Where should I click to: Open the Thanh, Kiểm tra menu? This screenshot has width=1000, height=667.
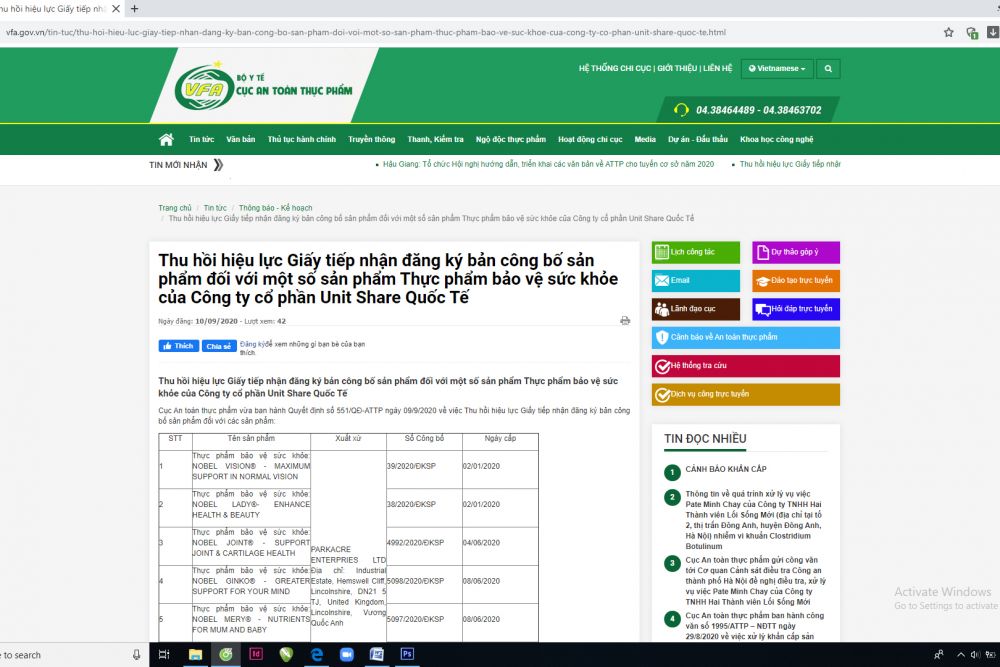tap(436, 140)
